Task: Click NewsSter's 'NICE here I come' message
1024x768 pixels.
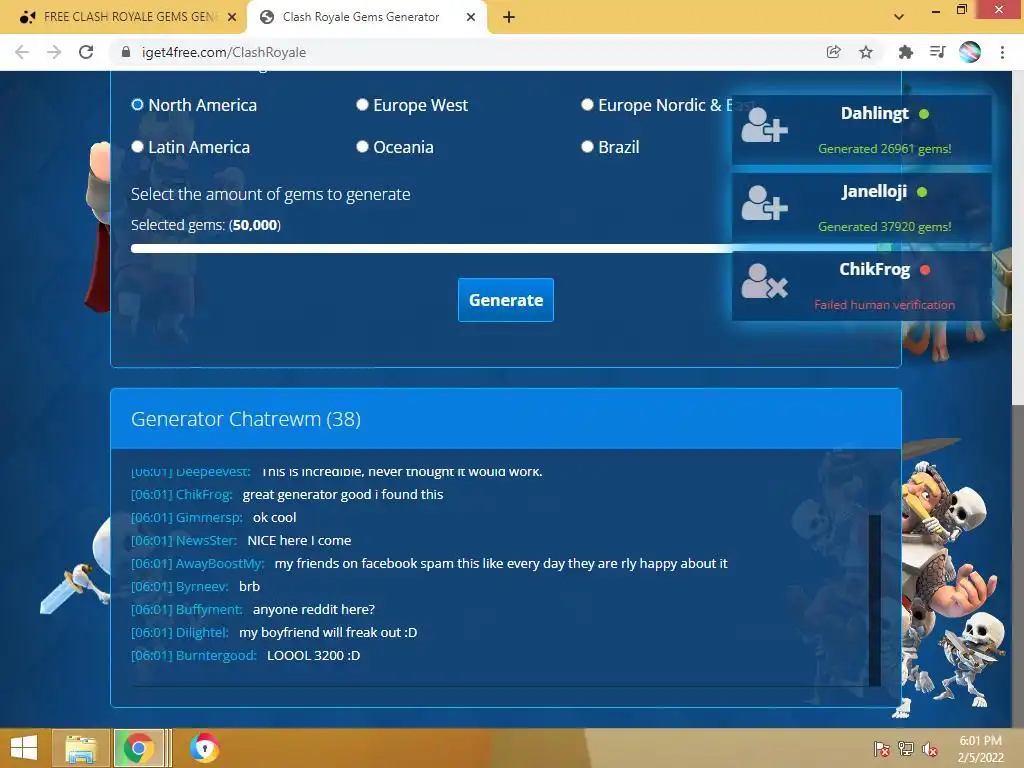Action: 299,540
